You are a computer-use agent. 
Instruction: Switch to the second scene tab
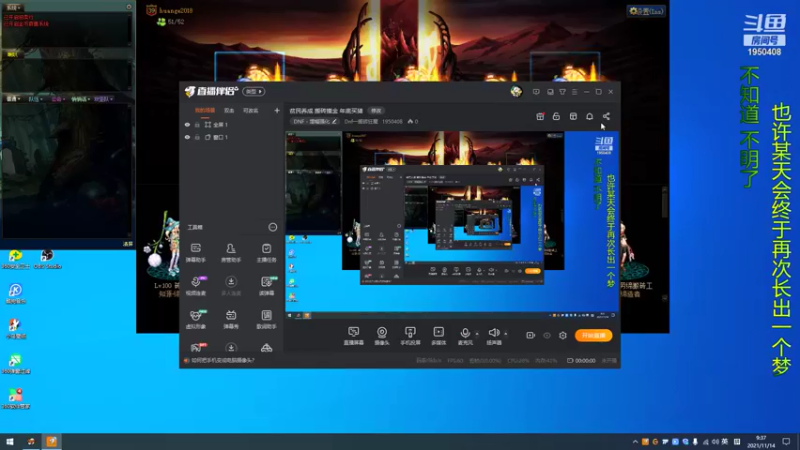(x=229, y=111)
